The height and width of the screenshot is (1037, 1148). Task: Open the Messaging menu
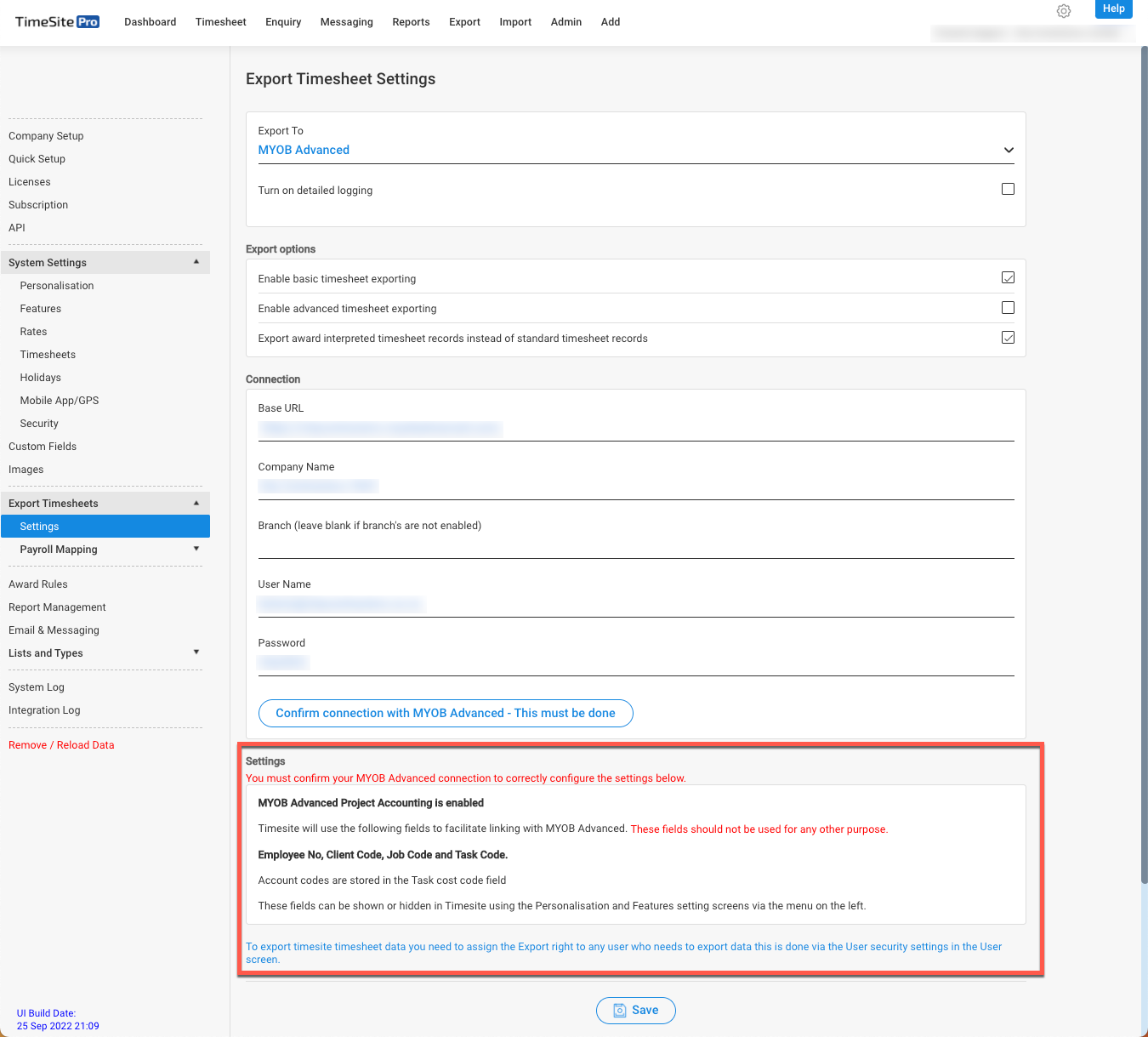(347, 22)
